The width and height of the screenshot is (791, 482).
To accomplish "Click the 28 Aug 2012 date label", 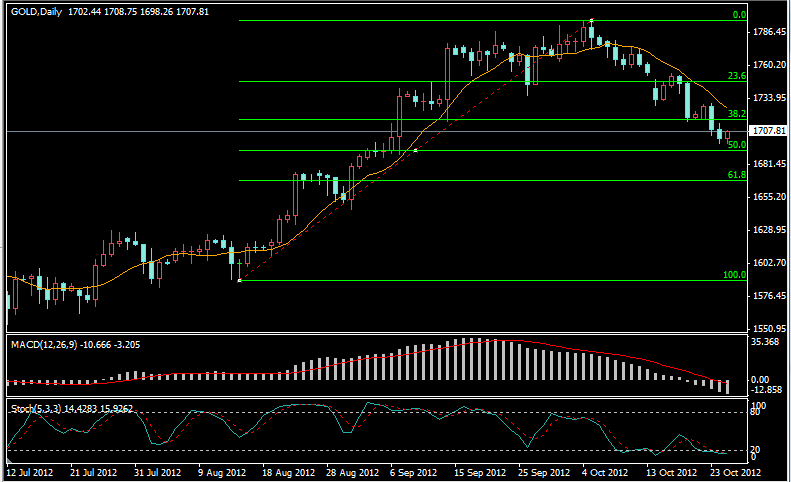I will pos(353,472).
